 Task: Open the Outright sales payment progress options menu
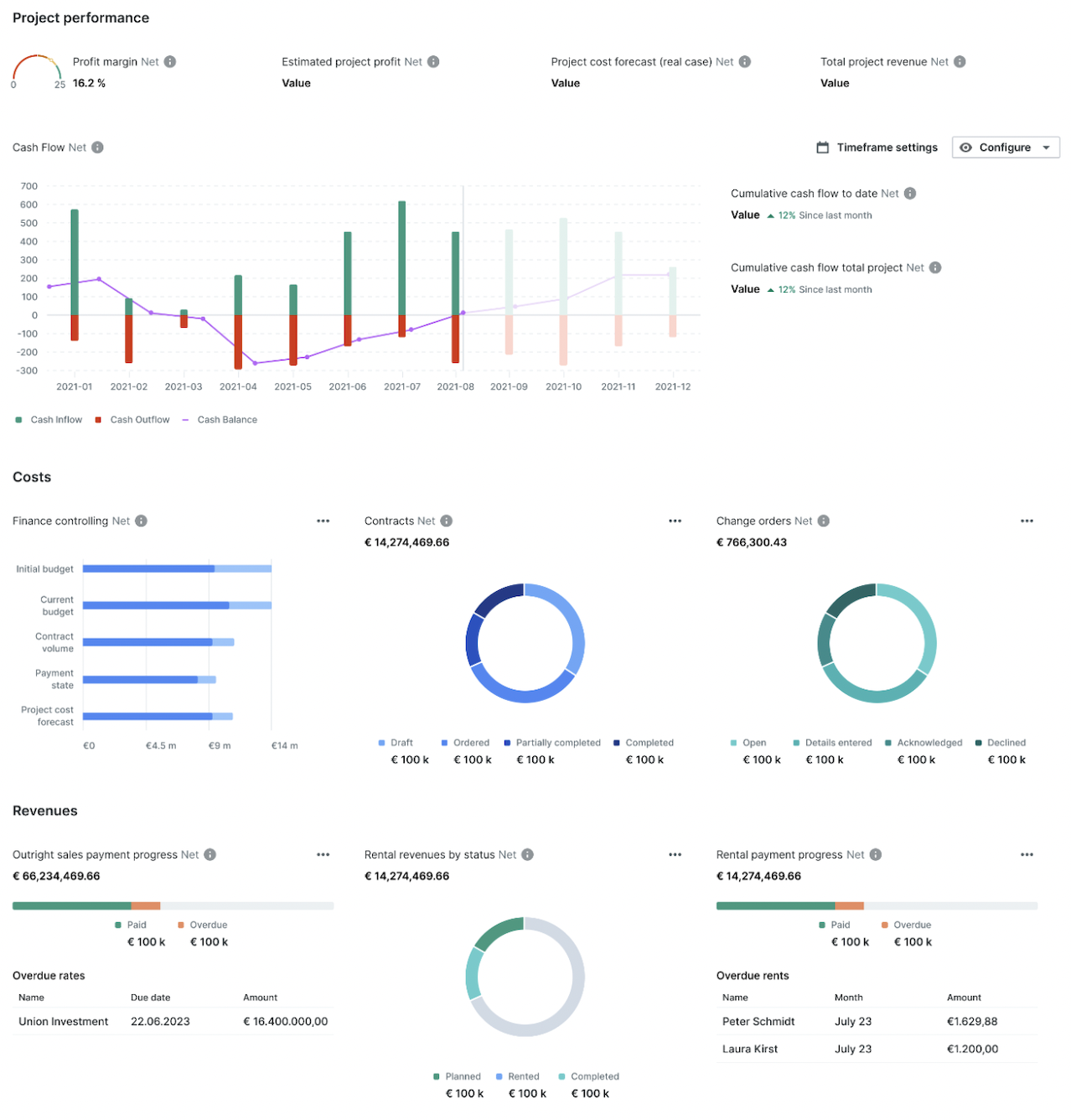pyautogui.click(x=323, y=854)
